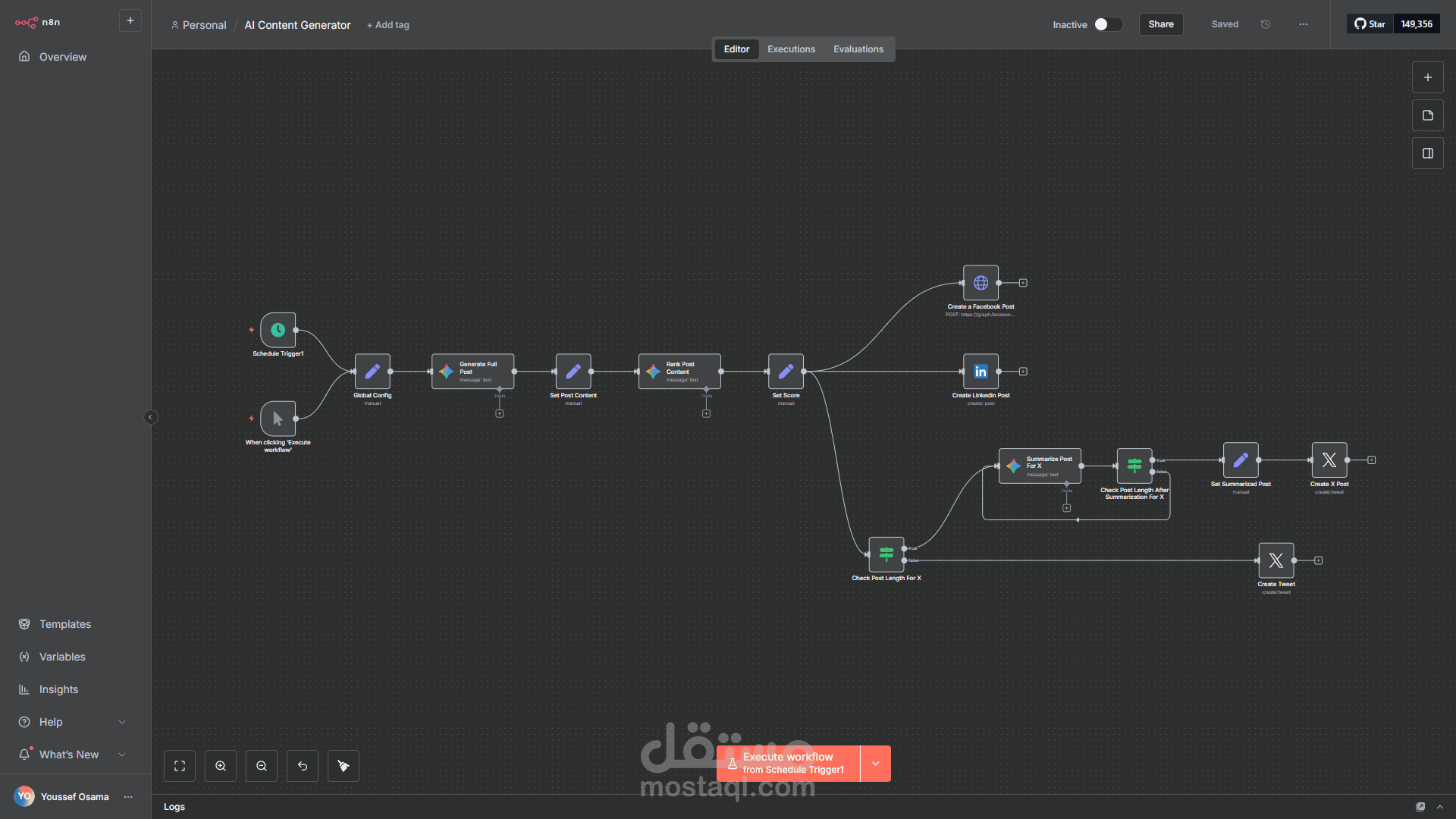Reset the canvas zoom level

pos(303,766)
